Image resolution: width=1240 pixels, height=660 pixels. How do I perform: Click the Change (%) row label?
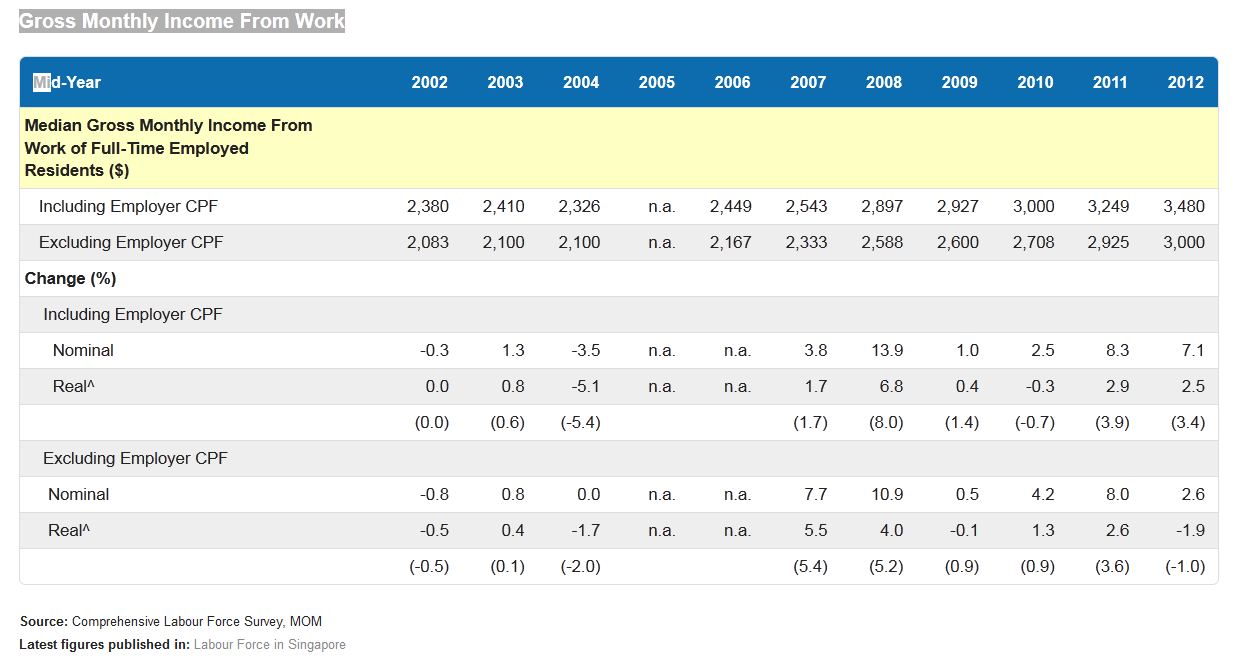click(x=71, y=278)
